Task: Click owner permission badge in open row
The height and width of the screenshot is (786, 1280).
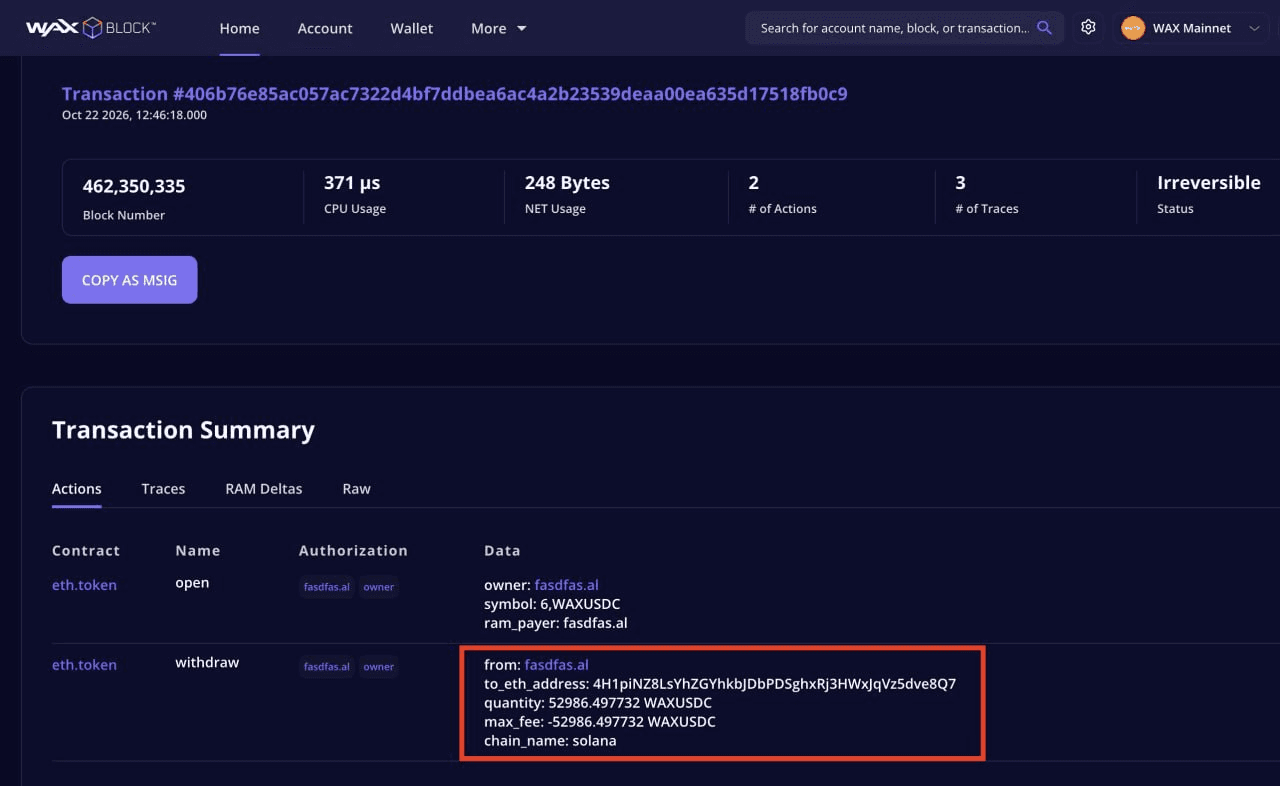Action: pos(379,587)
